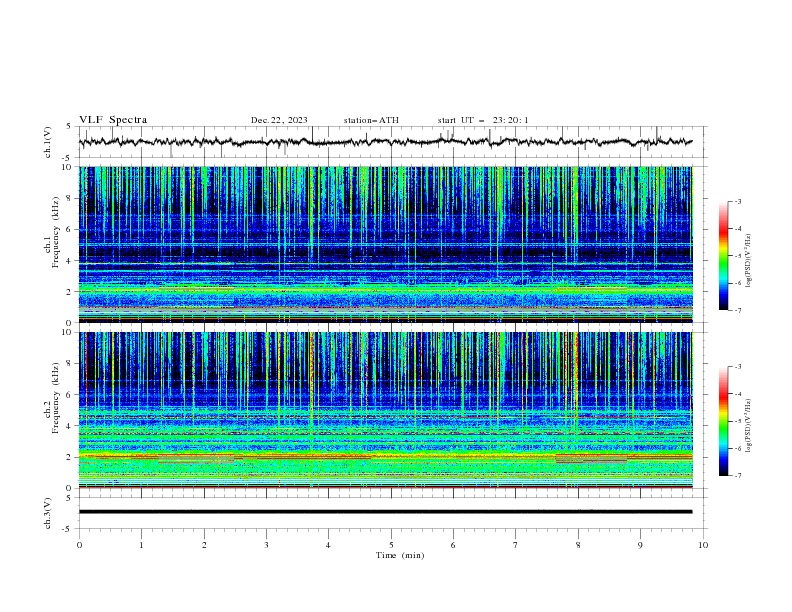Viewport: 792px width, 612px height.
Task: Click inside the ch.1 spectrogram panel
Action: [386, 244]
